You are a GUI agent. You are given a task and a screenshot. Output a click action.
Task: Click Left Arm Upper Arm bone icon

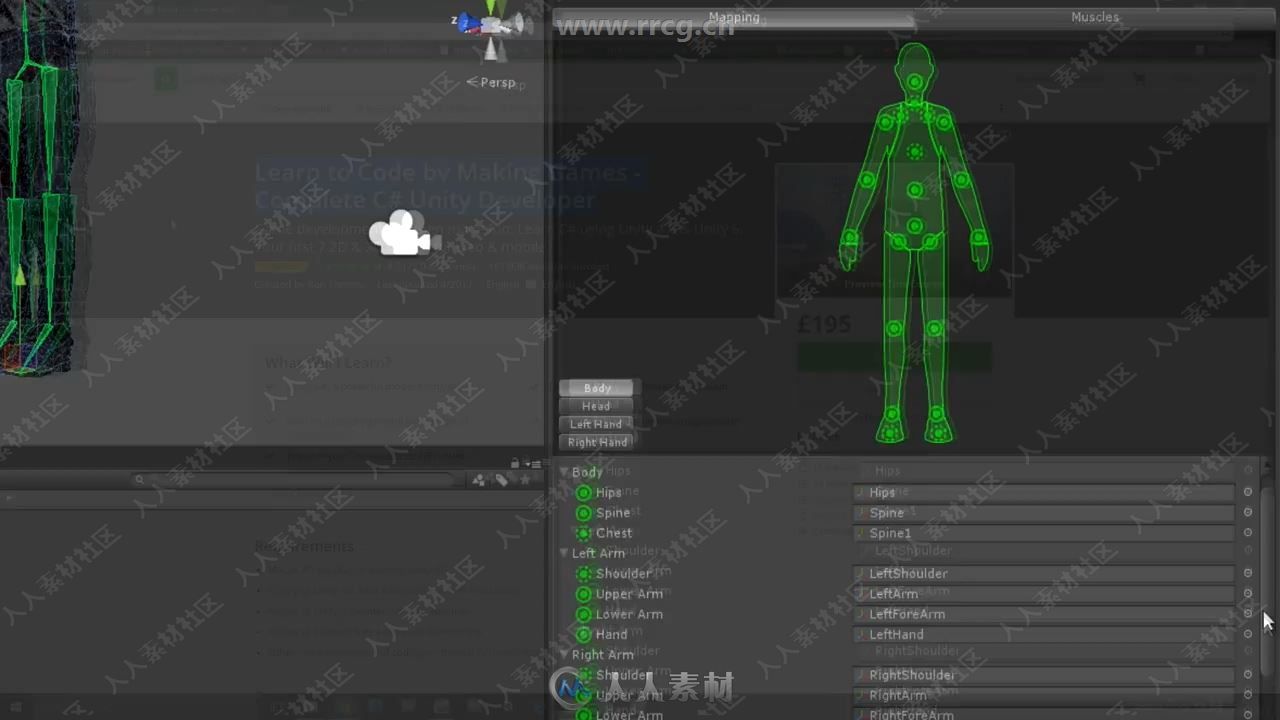(x=584, y=594)
